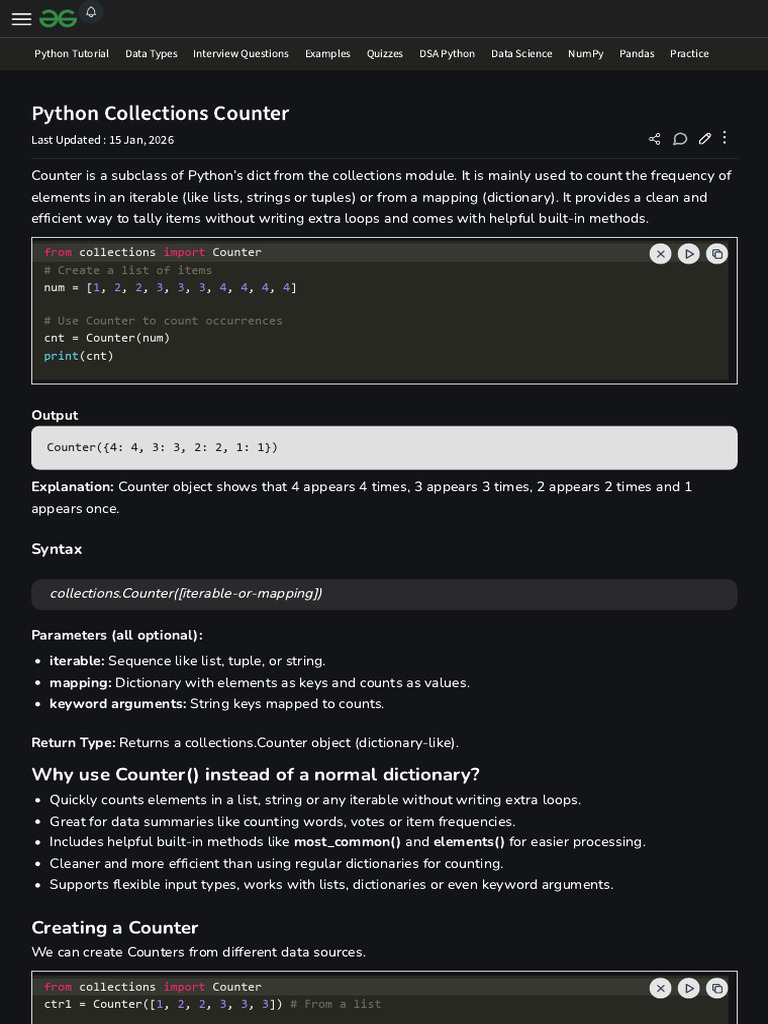Navigate to the Practice link
The height and width of the screenshot is (1024, 768).
(x=689, y=54)
